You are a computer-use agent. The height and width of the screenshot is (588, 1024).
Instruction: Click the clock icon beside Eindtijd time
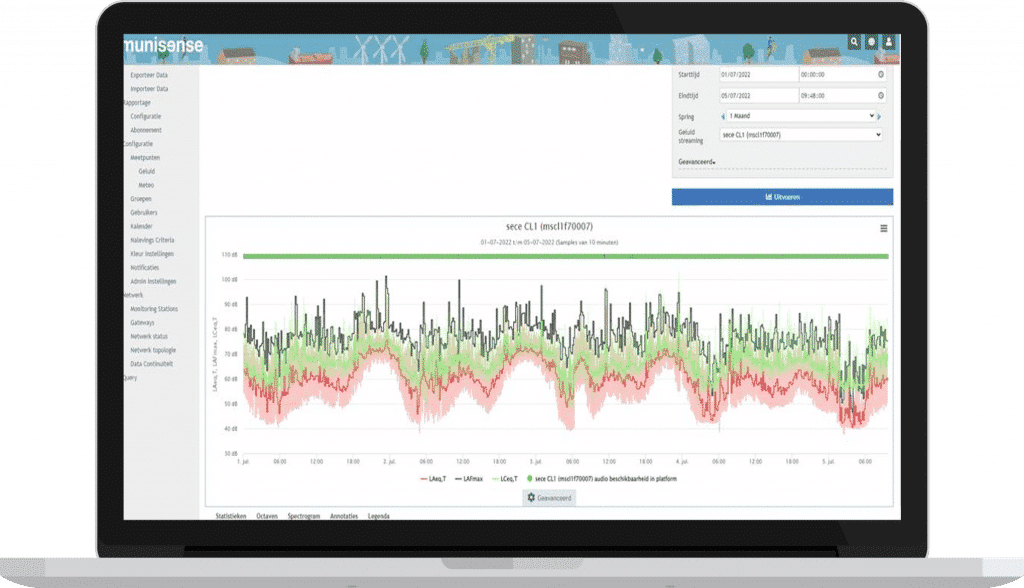880,95
